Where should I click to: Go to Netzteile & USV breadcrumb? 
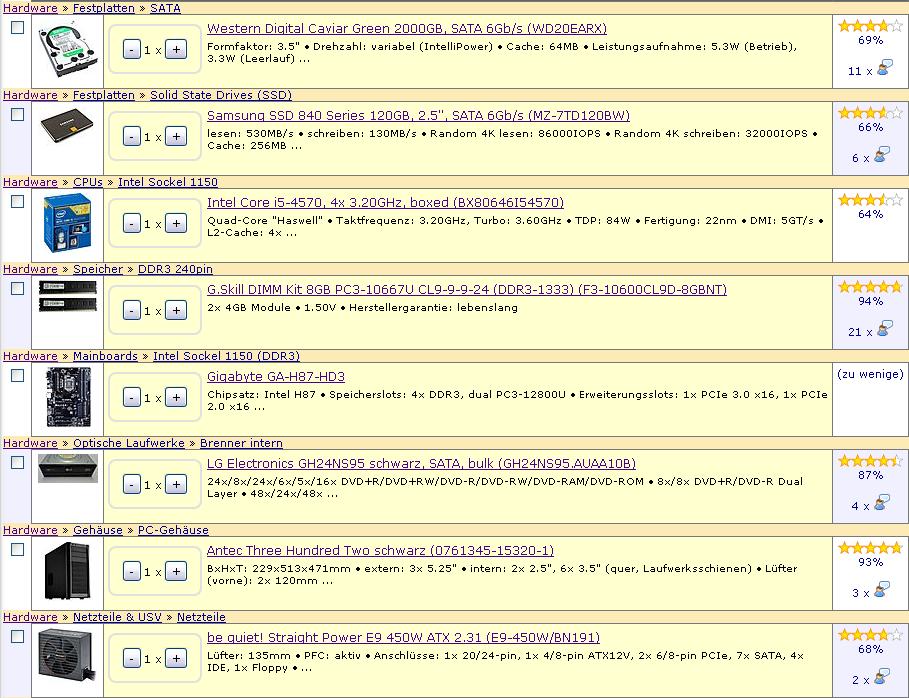point(117,617)
